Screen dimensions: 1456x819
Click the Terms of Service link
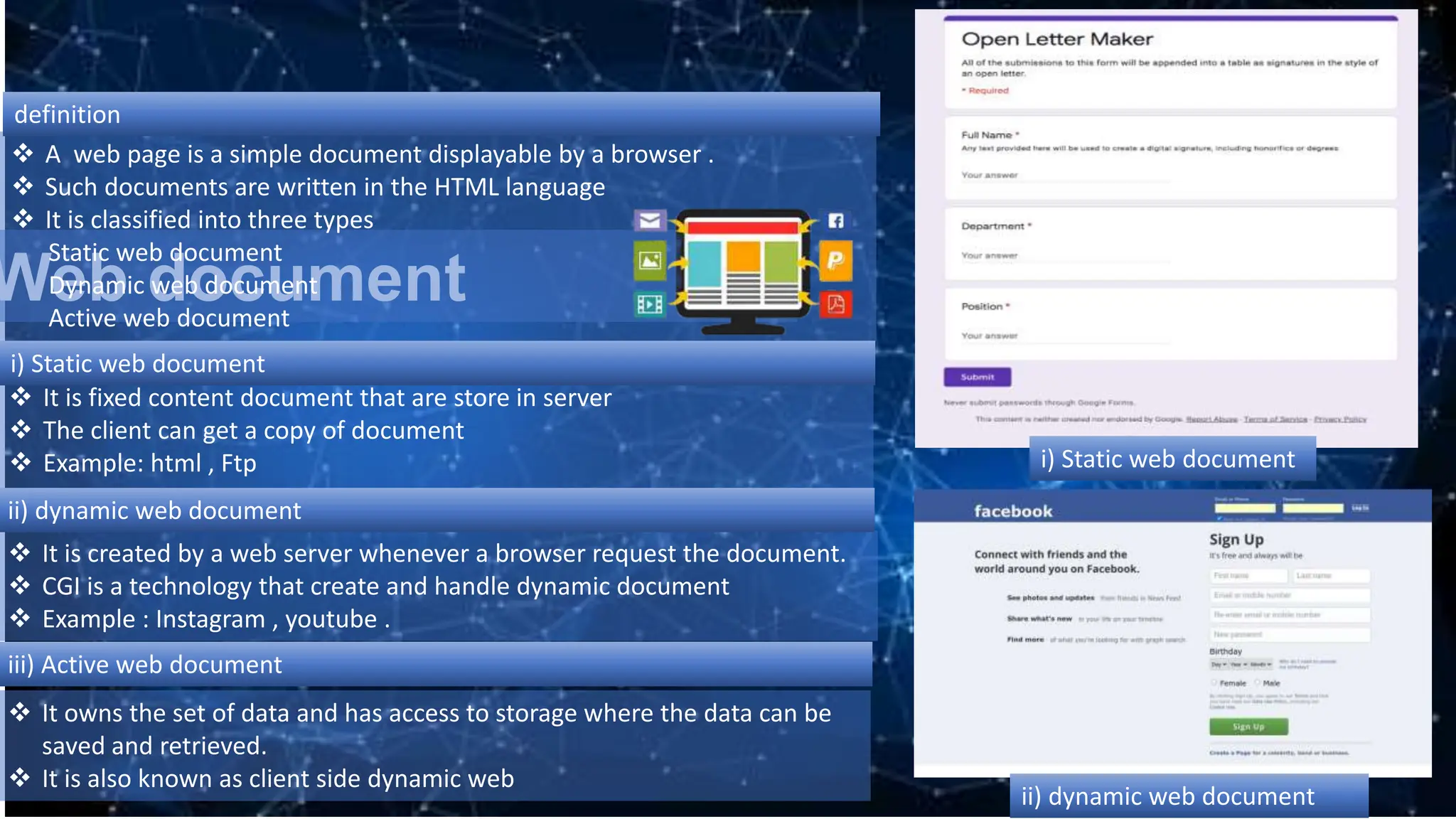coord(1275,419)
